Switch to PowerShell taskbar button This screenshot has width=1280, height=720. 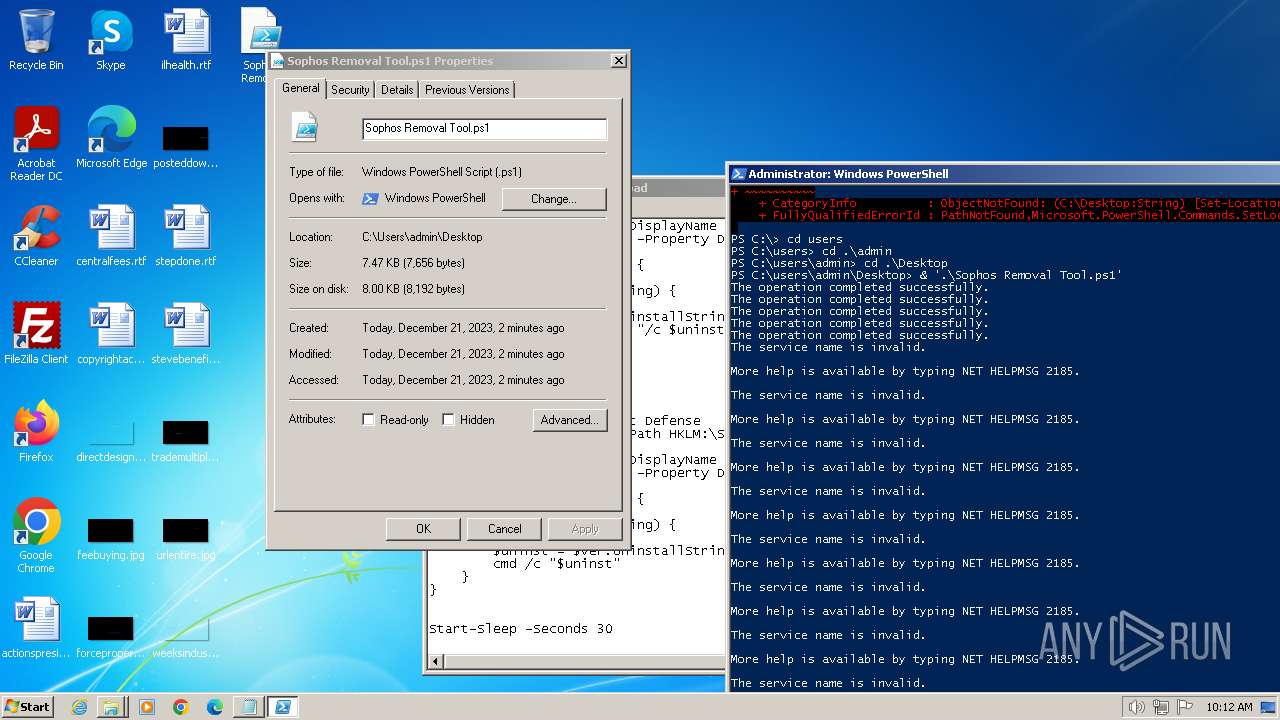pos(282,707)
